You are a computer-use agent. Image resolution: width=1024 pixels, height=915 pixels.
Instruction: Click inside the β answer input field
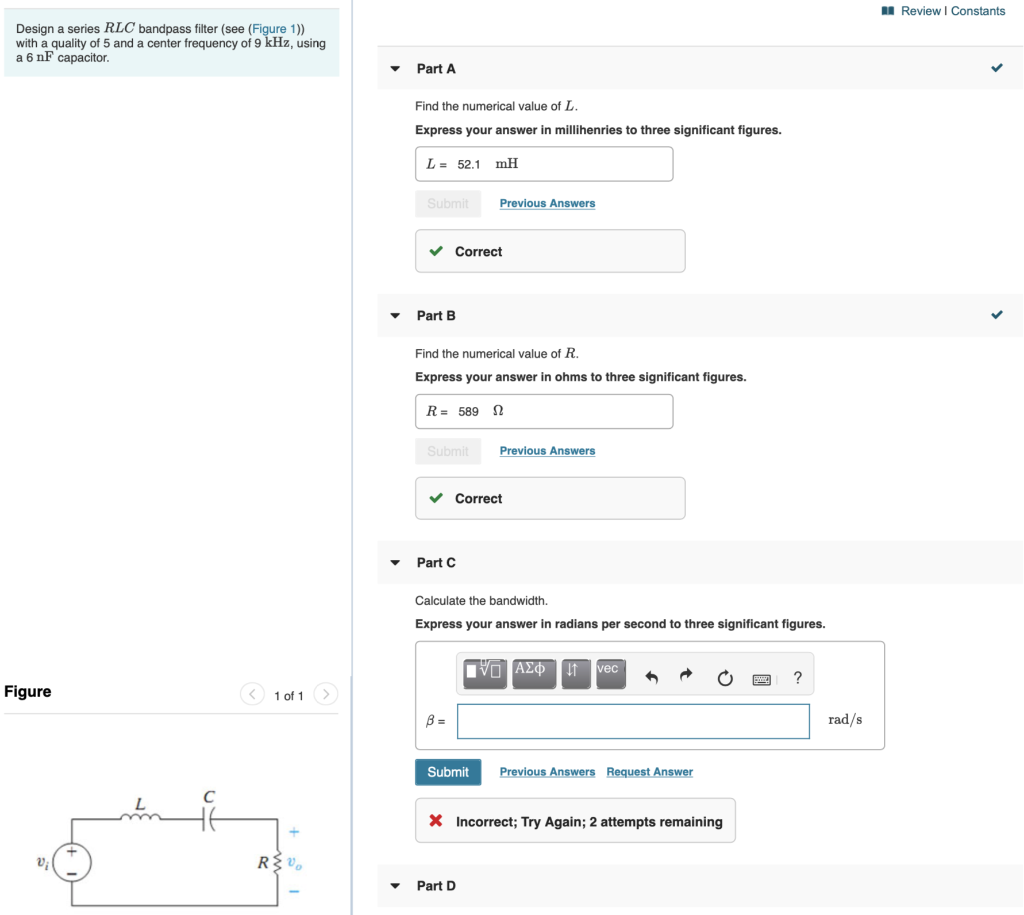point(632,721)
